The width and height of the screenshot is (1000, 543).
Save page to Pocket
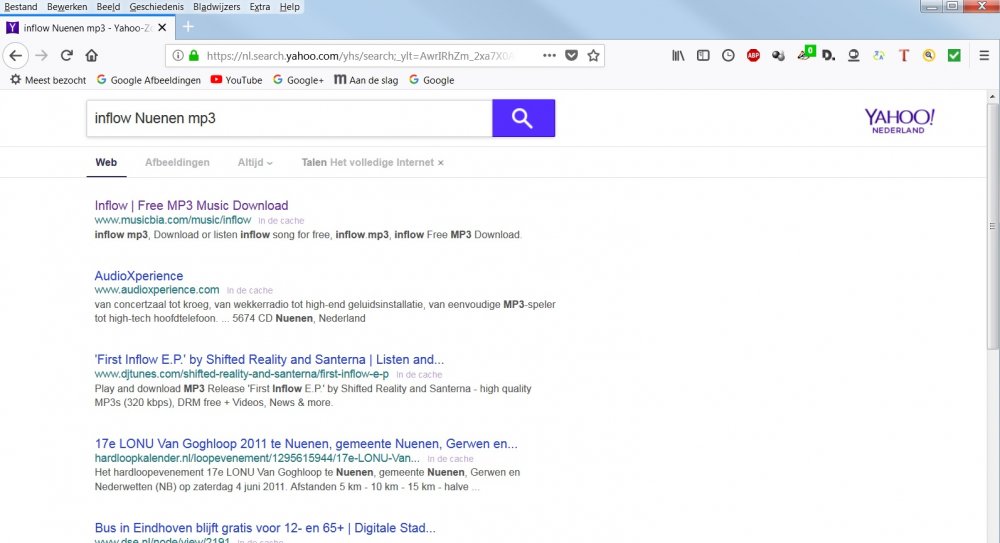pyautogui.click(x=571, y=56)
